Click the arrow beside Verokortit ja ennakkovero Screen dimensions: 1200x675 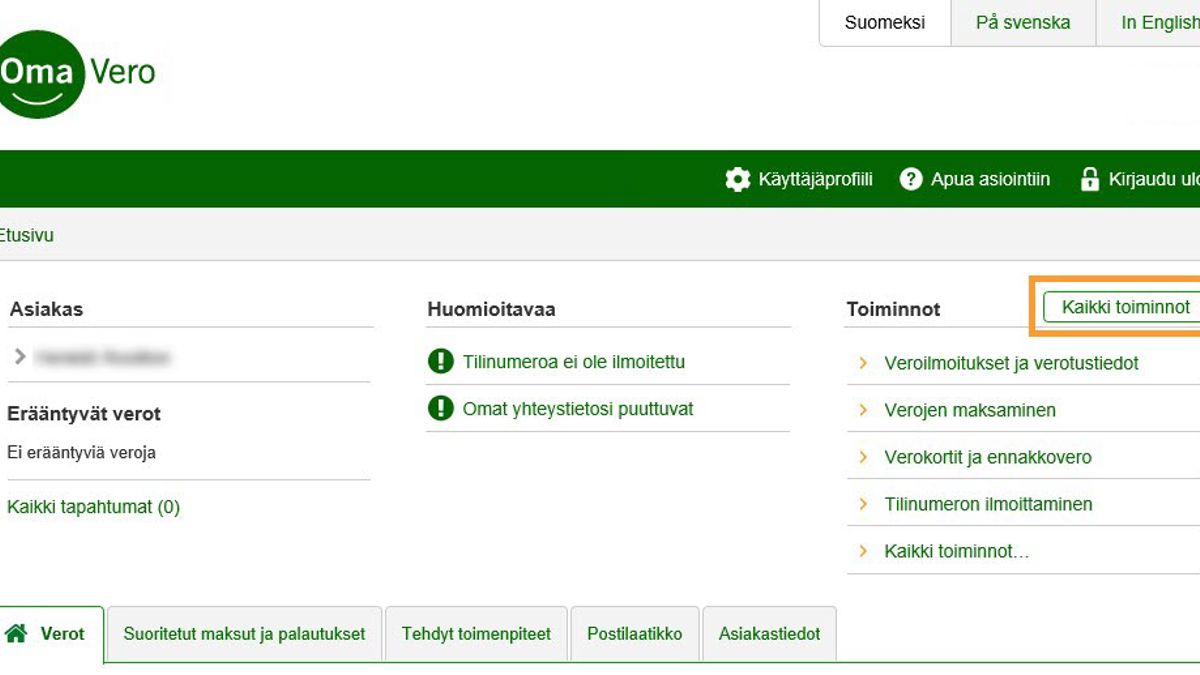pos(863,457)
